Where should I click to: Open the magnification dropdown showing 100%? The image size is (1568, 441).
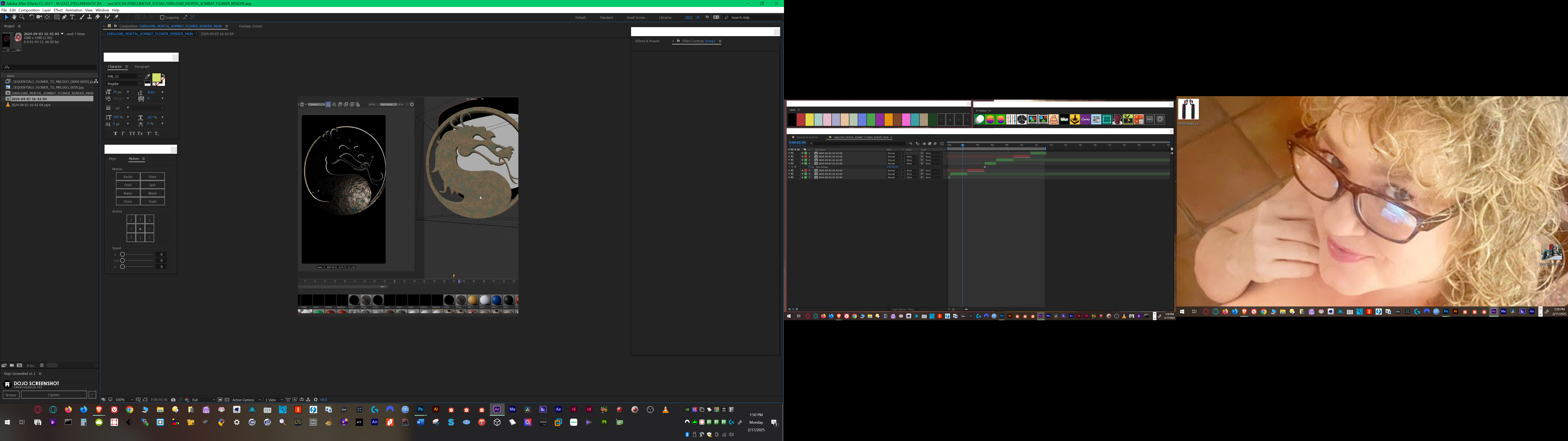124,400
